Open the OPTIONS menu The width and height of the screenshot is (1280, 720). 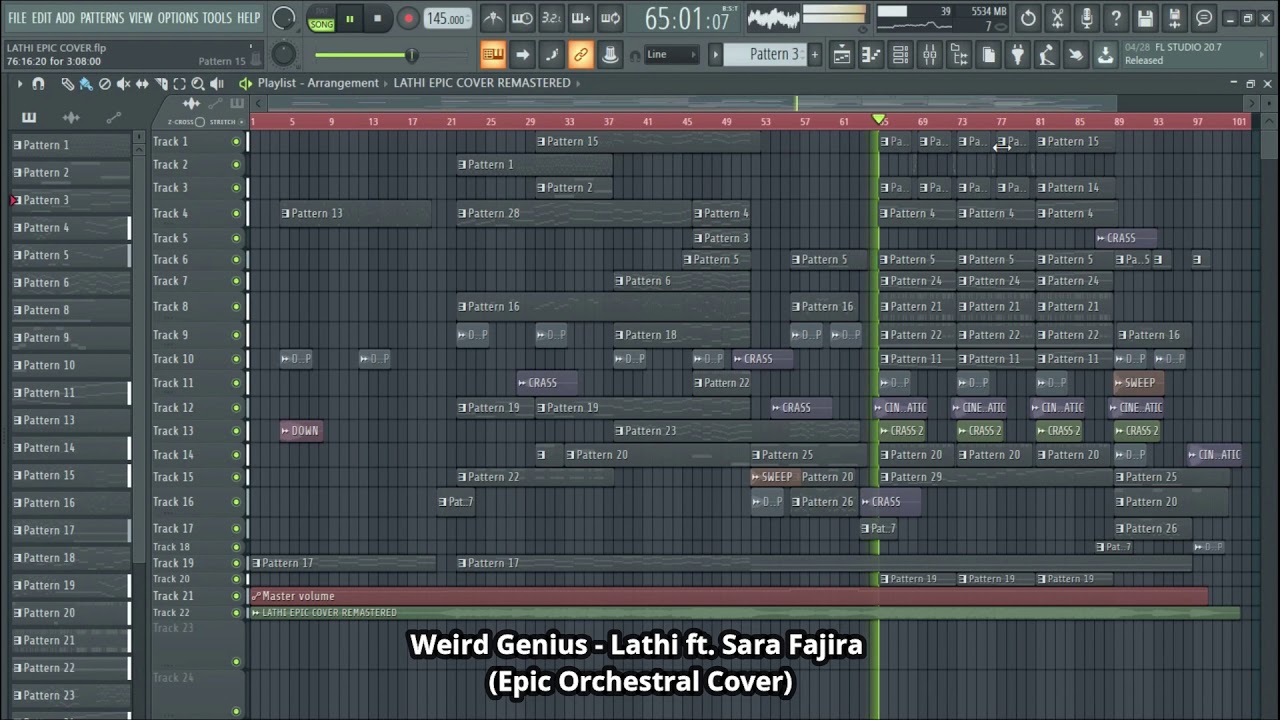178,18
